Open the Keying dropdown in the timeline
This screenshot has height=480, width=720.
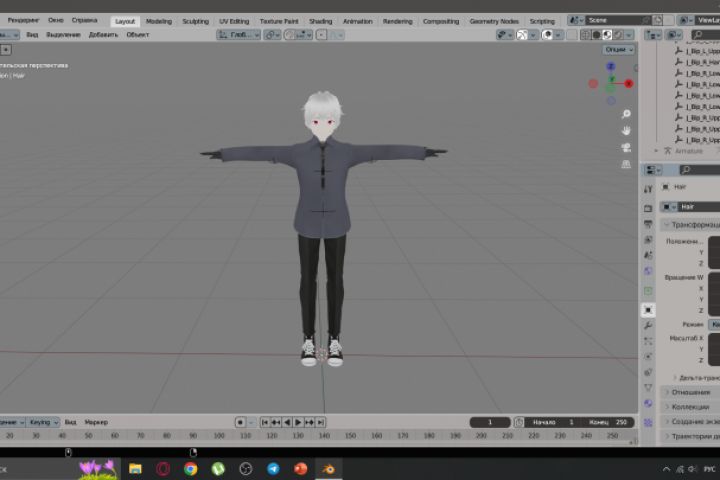click(x=43, y=422)
